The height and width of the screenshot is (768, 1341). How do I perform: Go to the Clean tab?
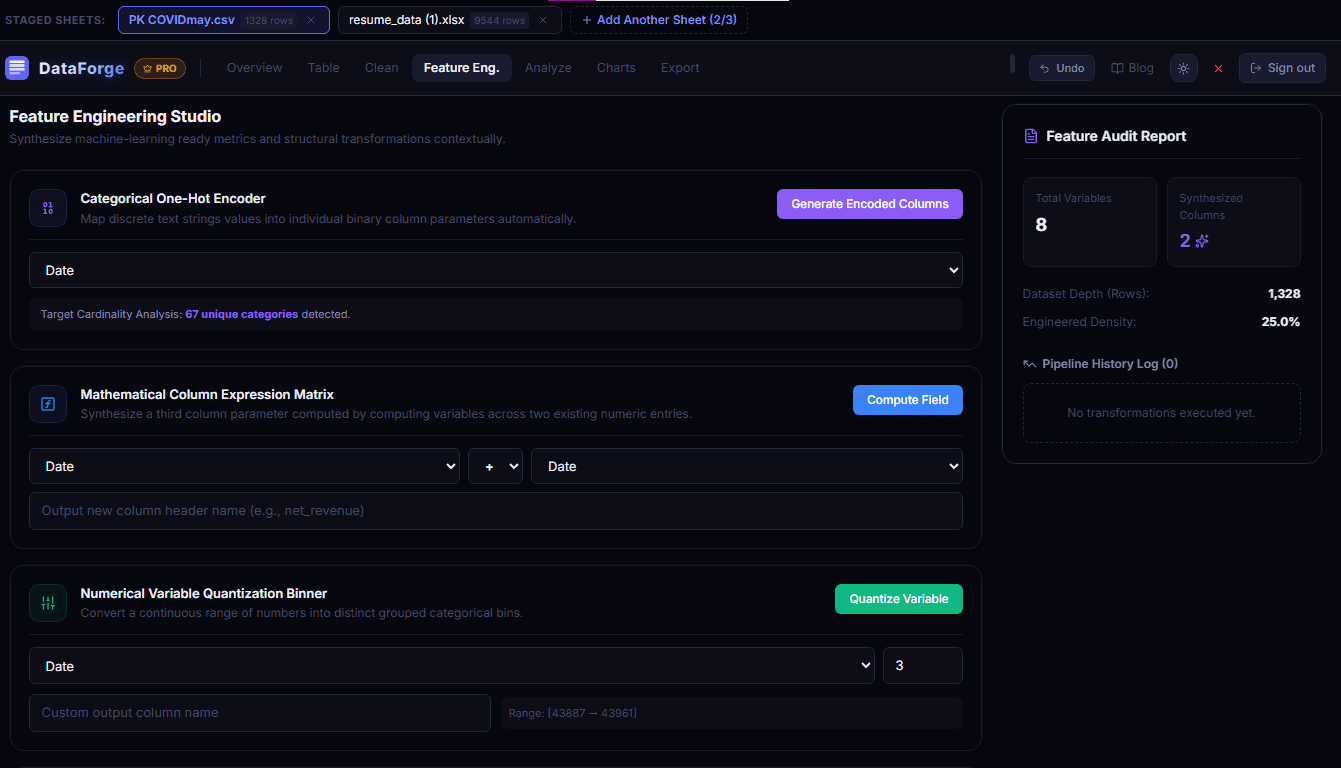(x=382, y=68)
